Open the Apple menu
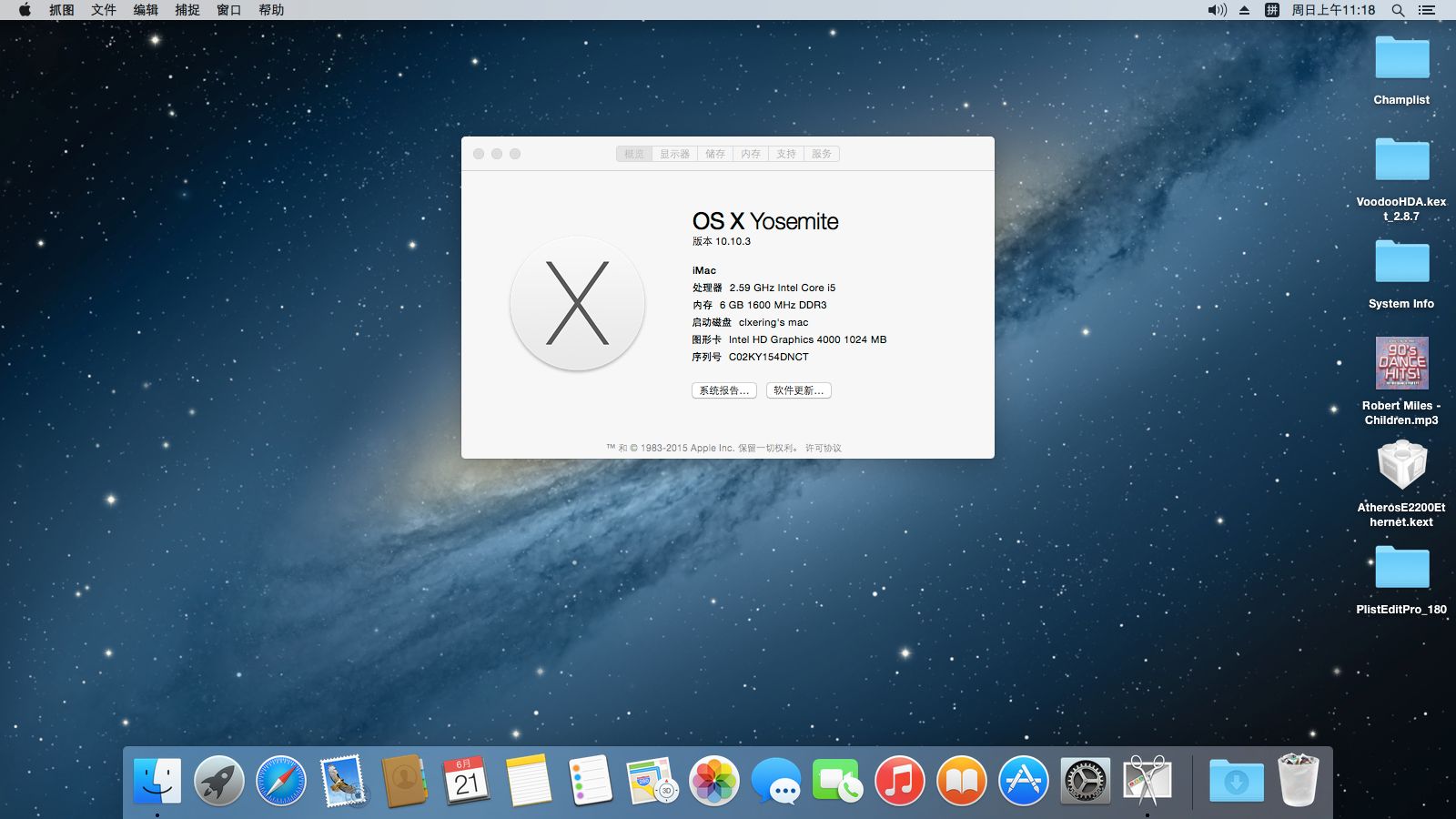1456x819 pixels. point(25,10)
